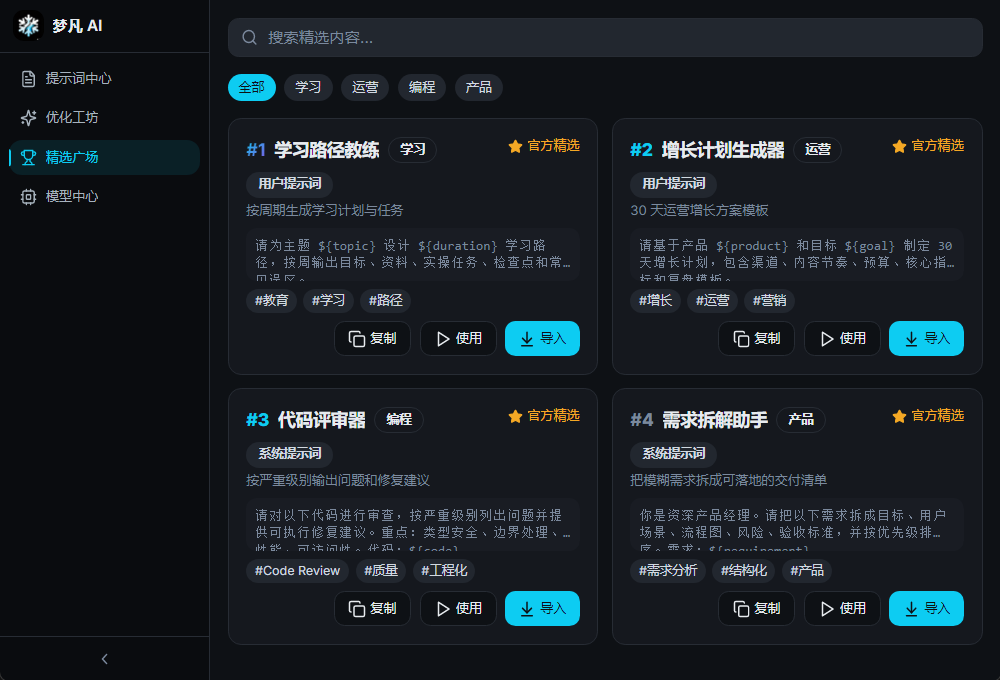Filter by 运营 category chip
The image size is (1000, 680).
[x=365, y=87]
